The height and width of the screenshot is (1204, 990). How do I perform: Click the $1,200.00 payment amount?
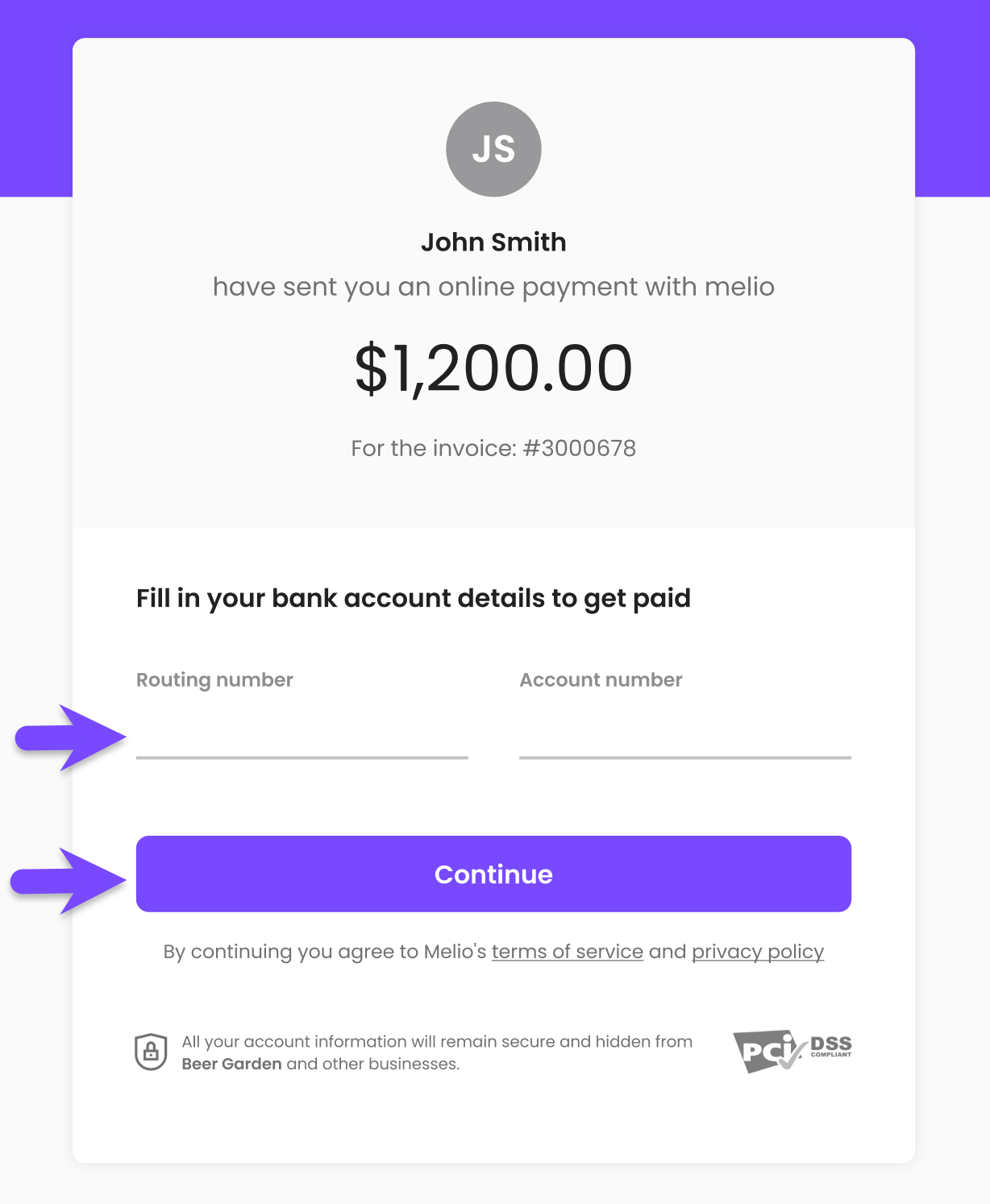coord(493,367)
